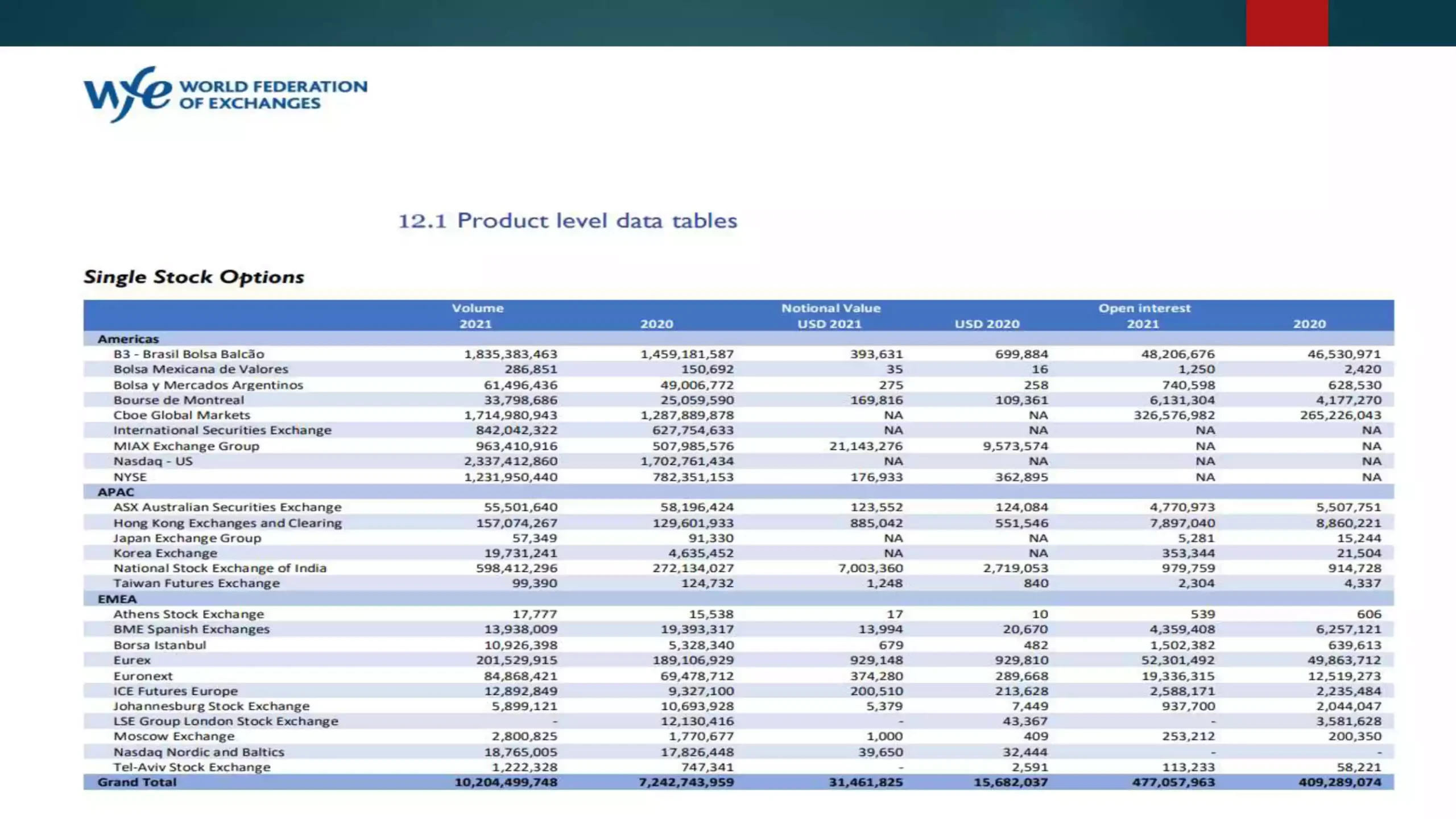The image size is (1456, 819).
Task: Select the 'Borsa Istanbul' row label
Action: point(160,646)
